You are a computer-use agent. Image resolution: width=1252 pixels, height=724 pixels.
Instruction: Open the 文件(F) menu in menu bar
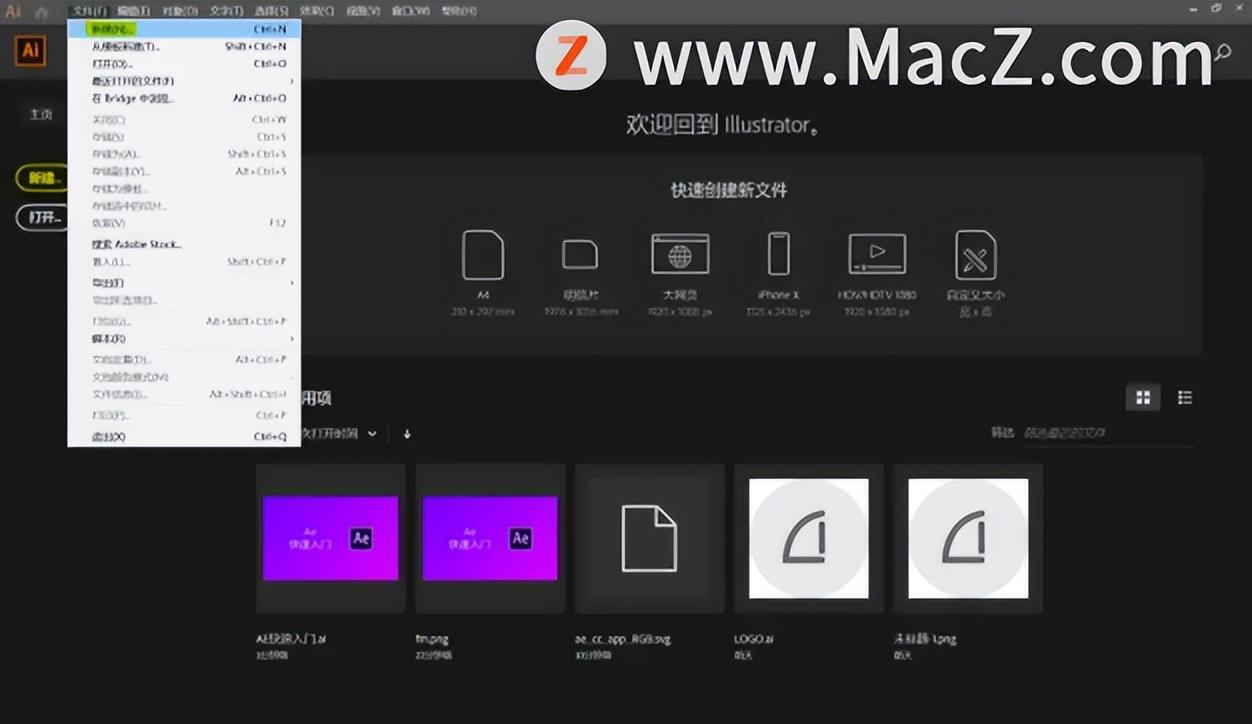89,11
